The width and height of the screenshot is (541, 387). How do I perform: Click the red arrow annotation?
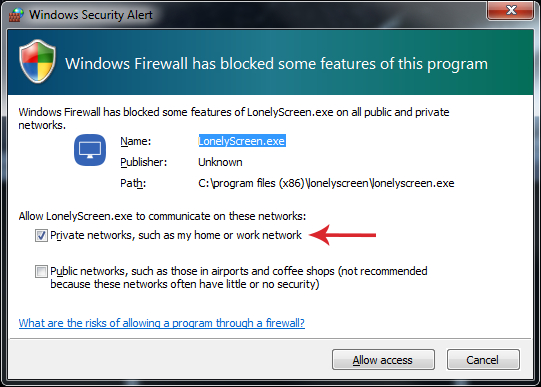pos(343,235)
